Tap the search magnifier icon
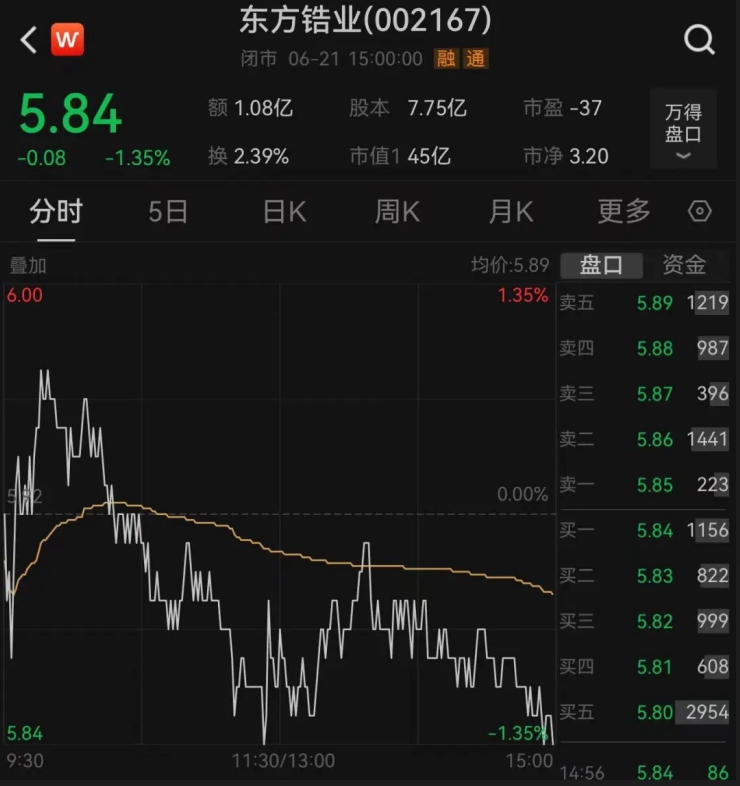The height and width of the screenshot is (786, 740). click(699, 40)
